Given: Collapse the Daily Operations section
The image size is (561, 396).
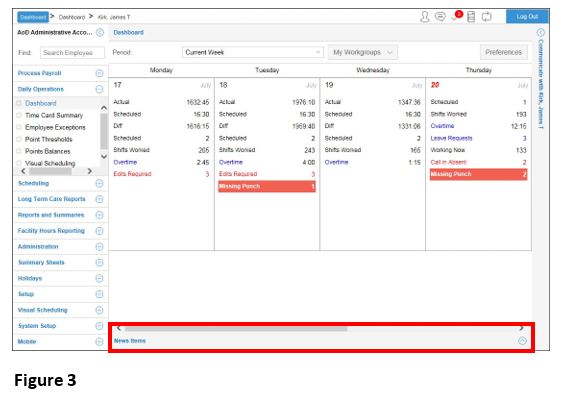Looking at the screenshot, I should pos(99,89).
